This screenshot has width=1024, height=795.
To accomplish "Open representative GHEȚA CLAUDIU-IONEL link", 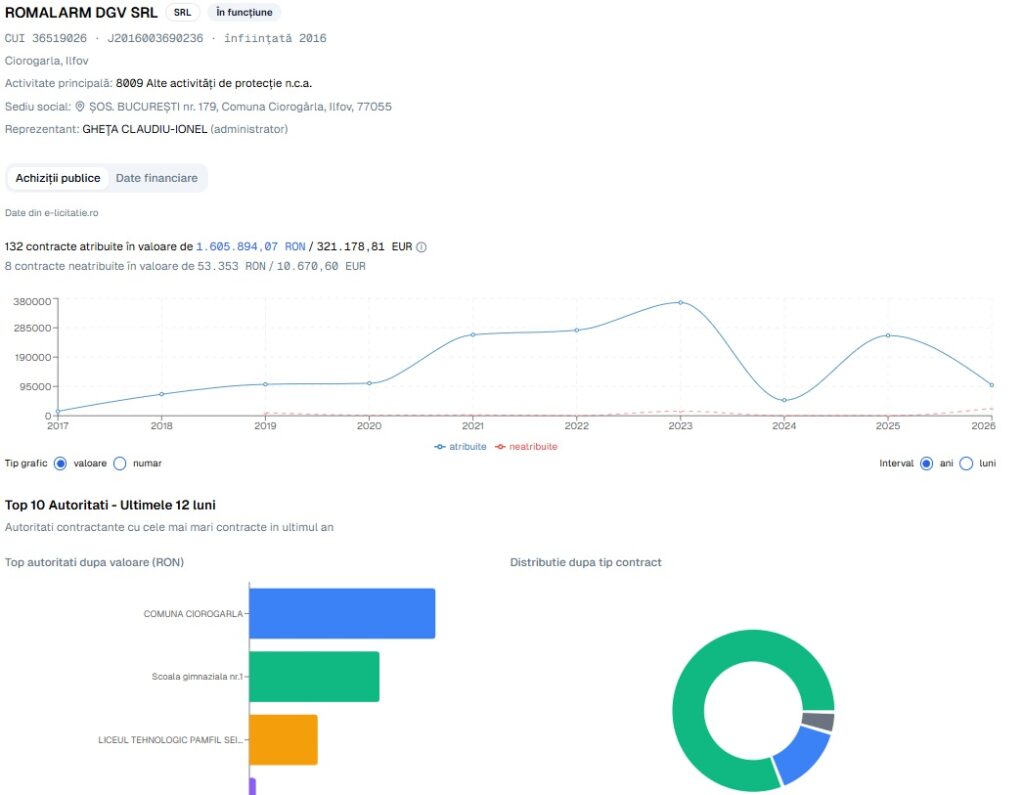I will (144, 129).
